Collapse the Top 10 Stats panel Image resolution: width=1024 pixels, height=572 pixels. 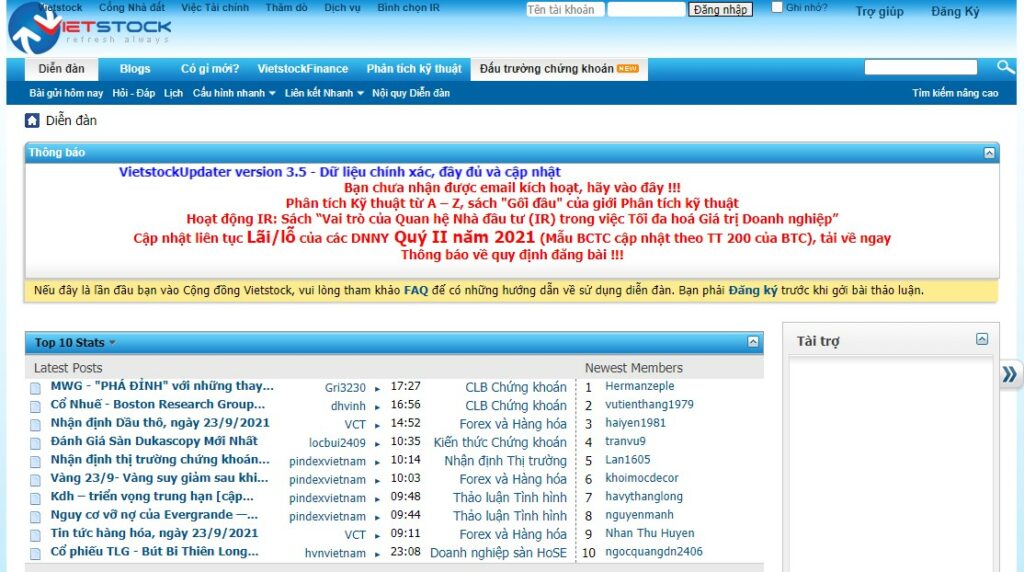tap(753, 342)
